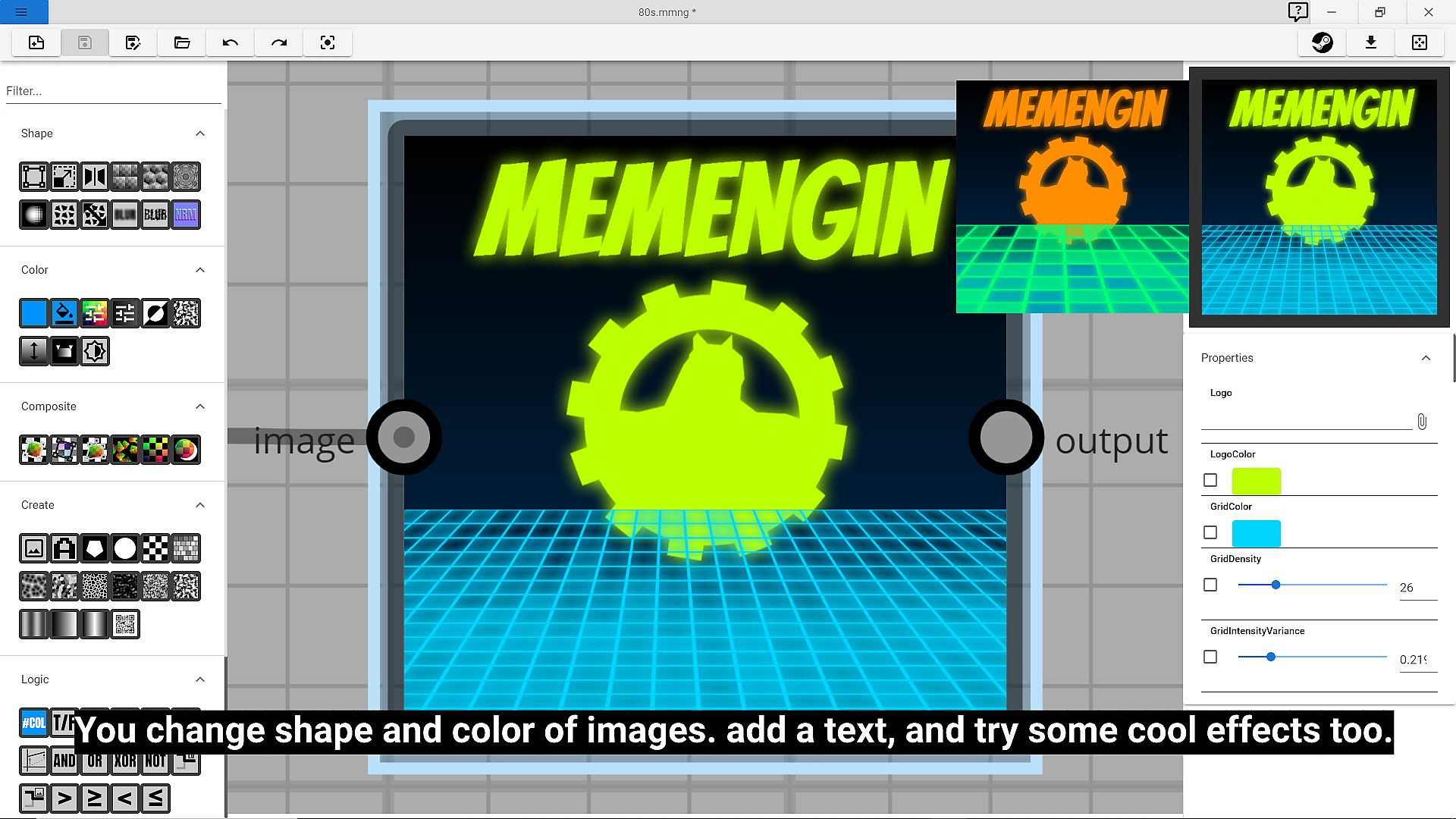Click the Filter search field
The image size is (1456, 819).
[112, 91]
